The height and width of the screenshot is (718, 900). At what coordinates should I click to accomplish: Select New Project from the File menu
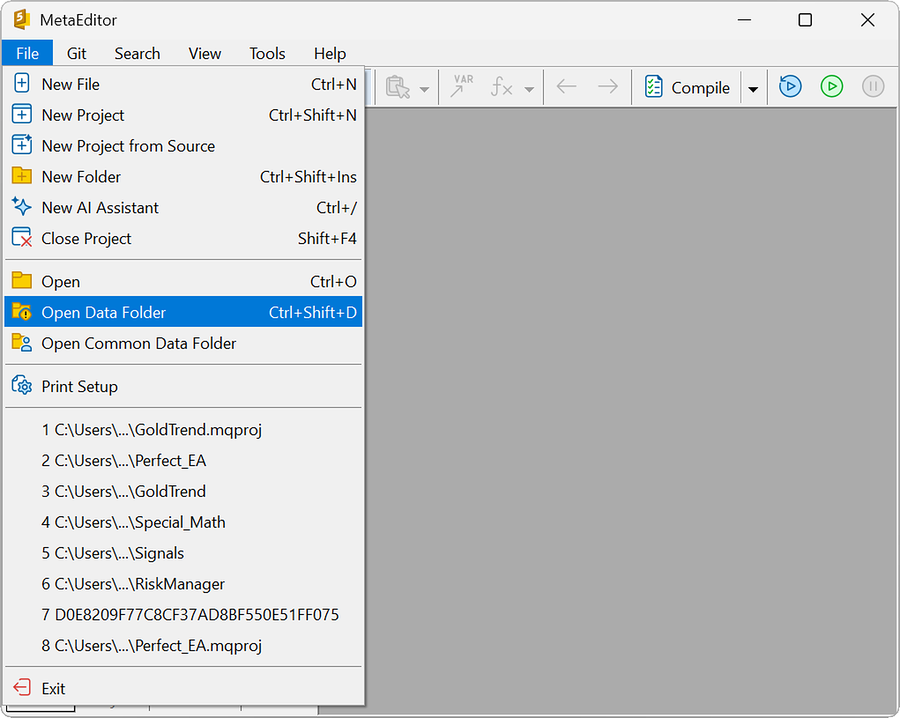point(184,115)
